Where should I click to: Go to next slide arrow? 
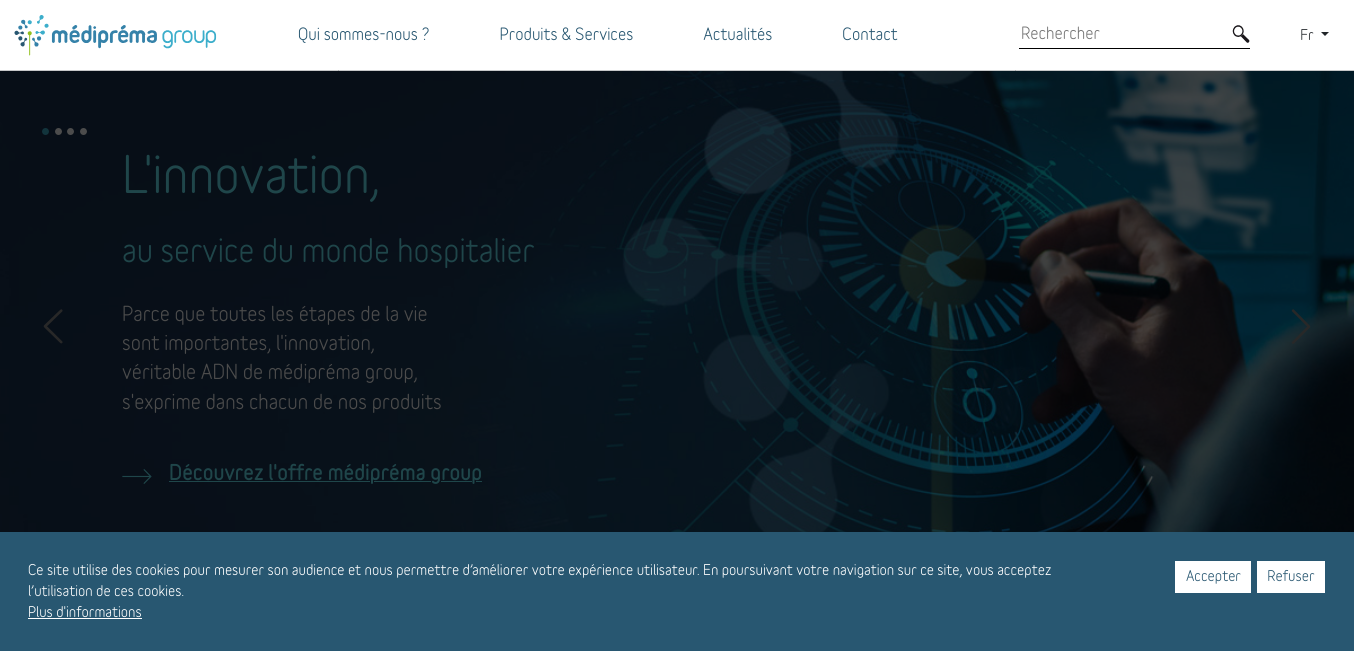point(1300,326)
